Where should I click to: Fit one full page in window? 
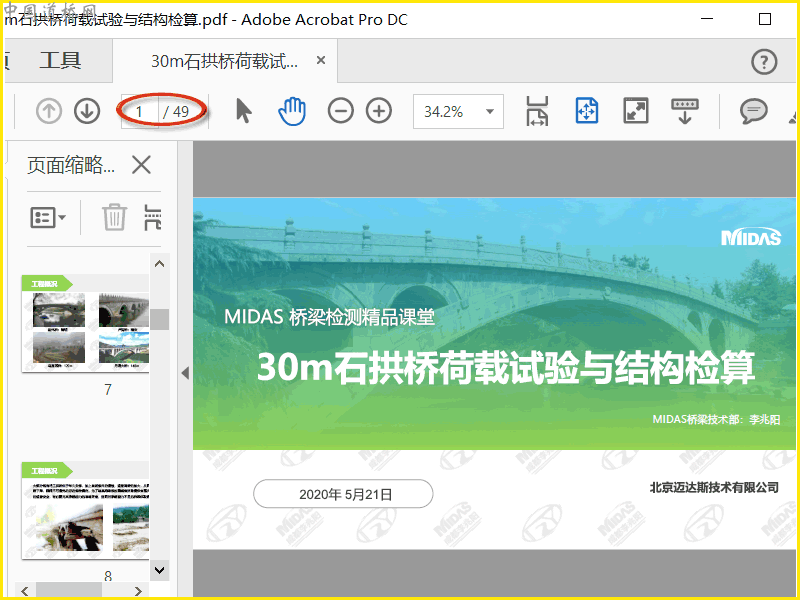coord(587,111)
